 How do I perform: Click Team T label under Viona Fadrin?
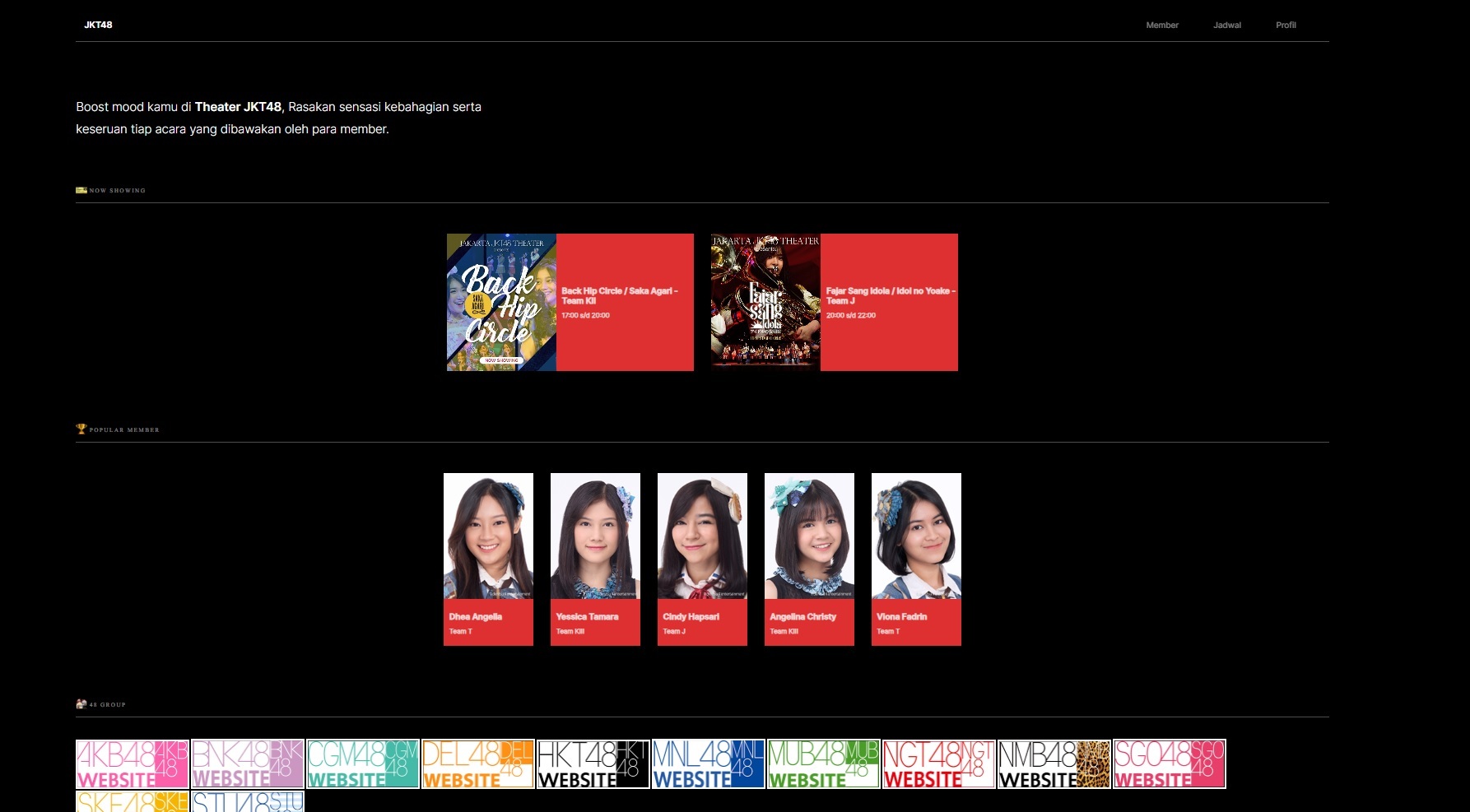(888, 632)
